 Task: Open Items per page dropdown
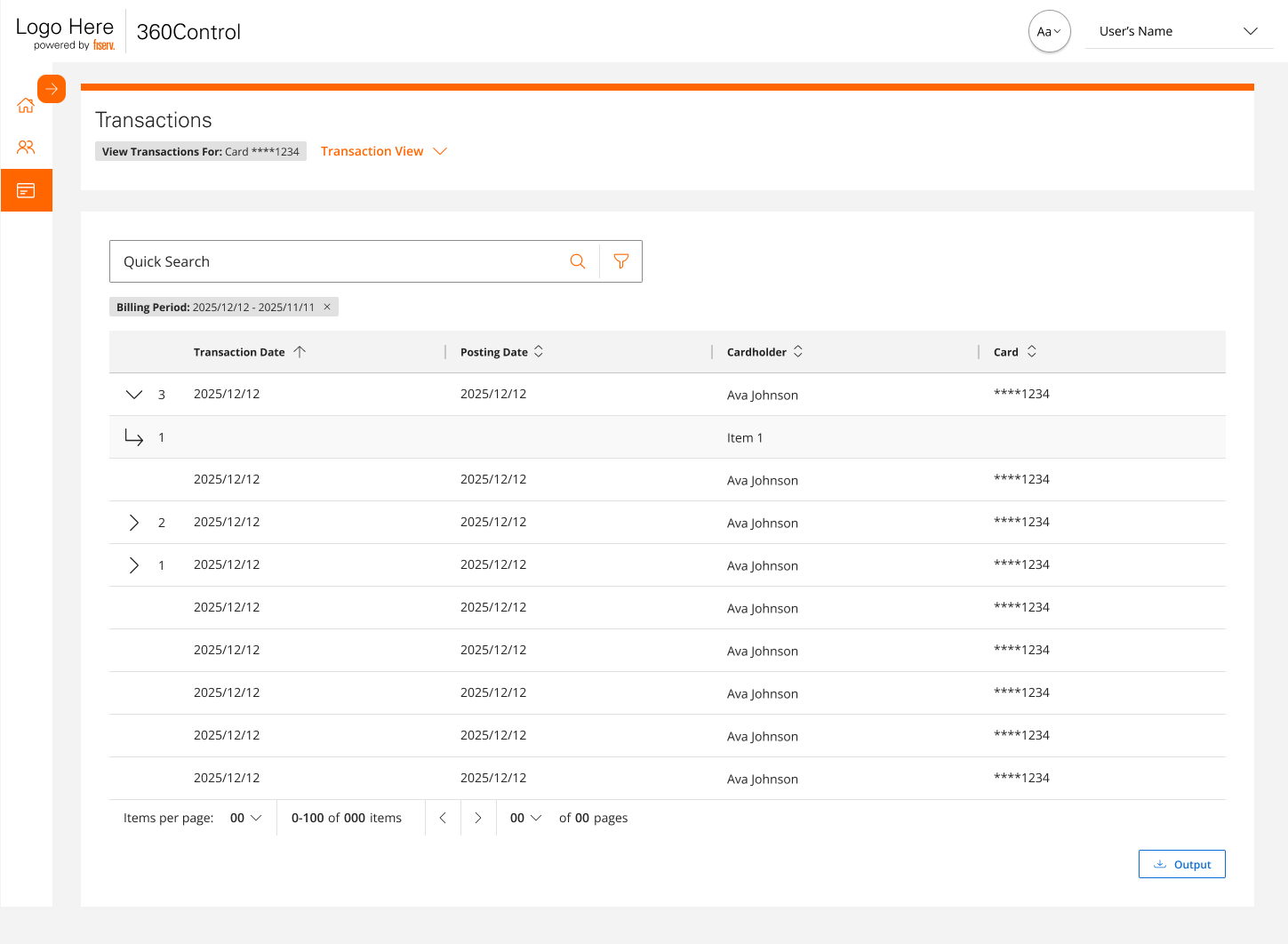pyautogui.click(x=246, y=818)
